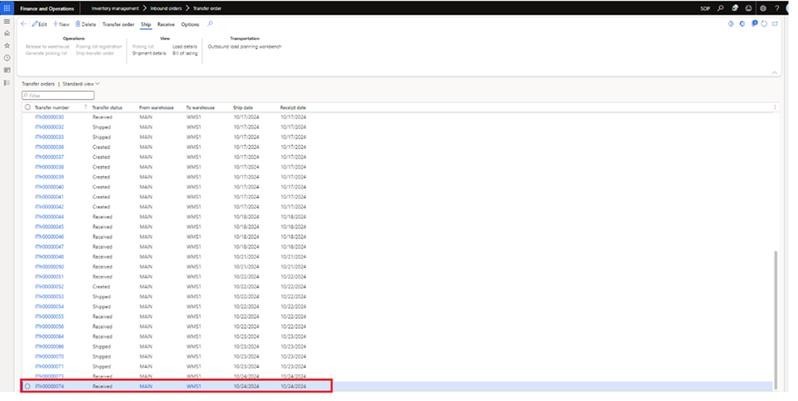Open transfer order ITH00000044 link
This screenshot has width=798, height=401.
[49, 216]
